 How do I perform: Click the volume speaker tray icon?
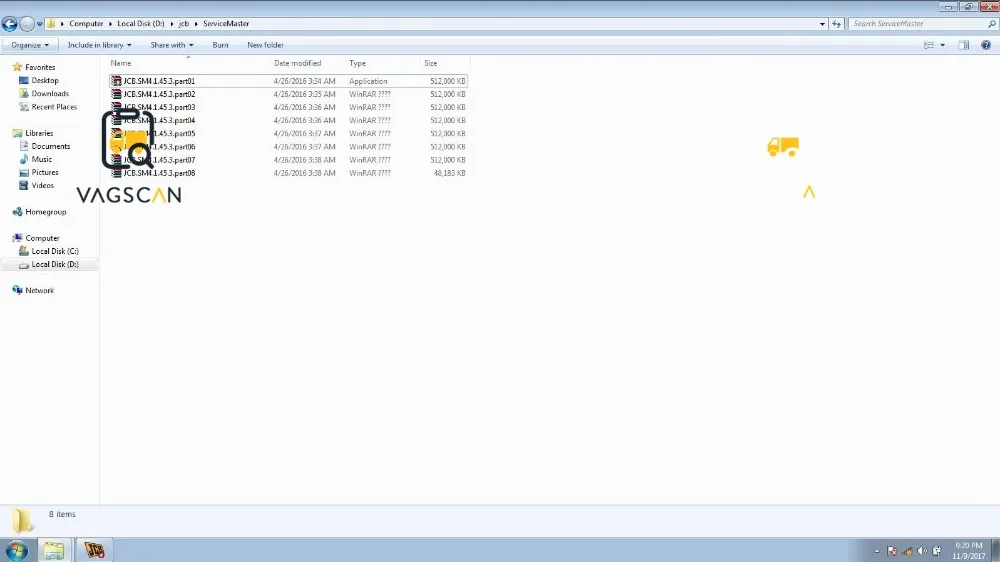pos(922,551)
